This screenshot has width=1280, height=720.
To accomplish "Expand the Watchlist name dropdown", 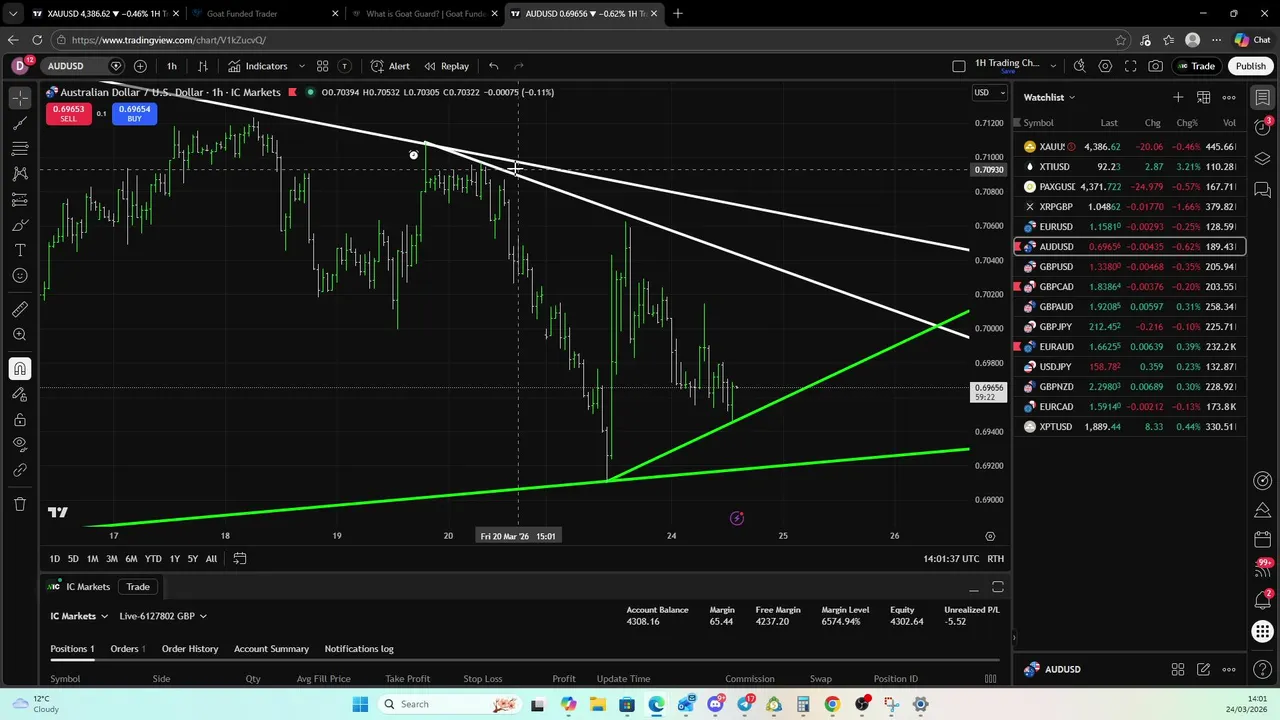I will 1049,97.
